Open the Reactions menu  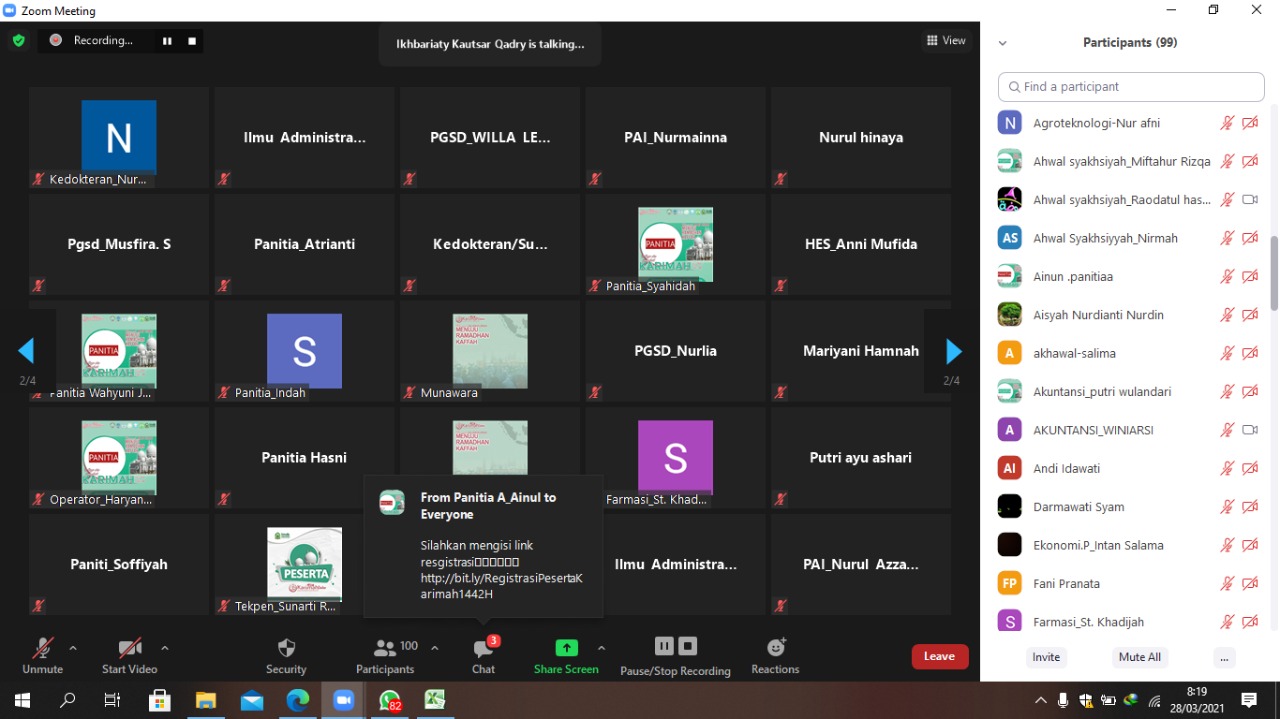[x=775, y=655]
